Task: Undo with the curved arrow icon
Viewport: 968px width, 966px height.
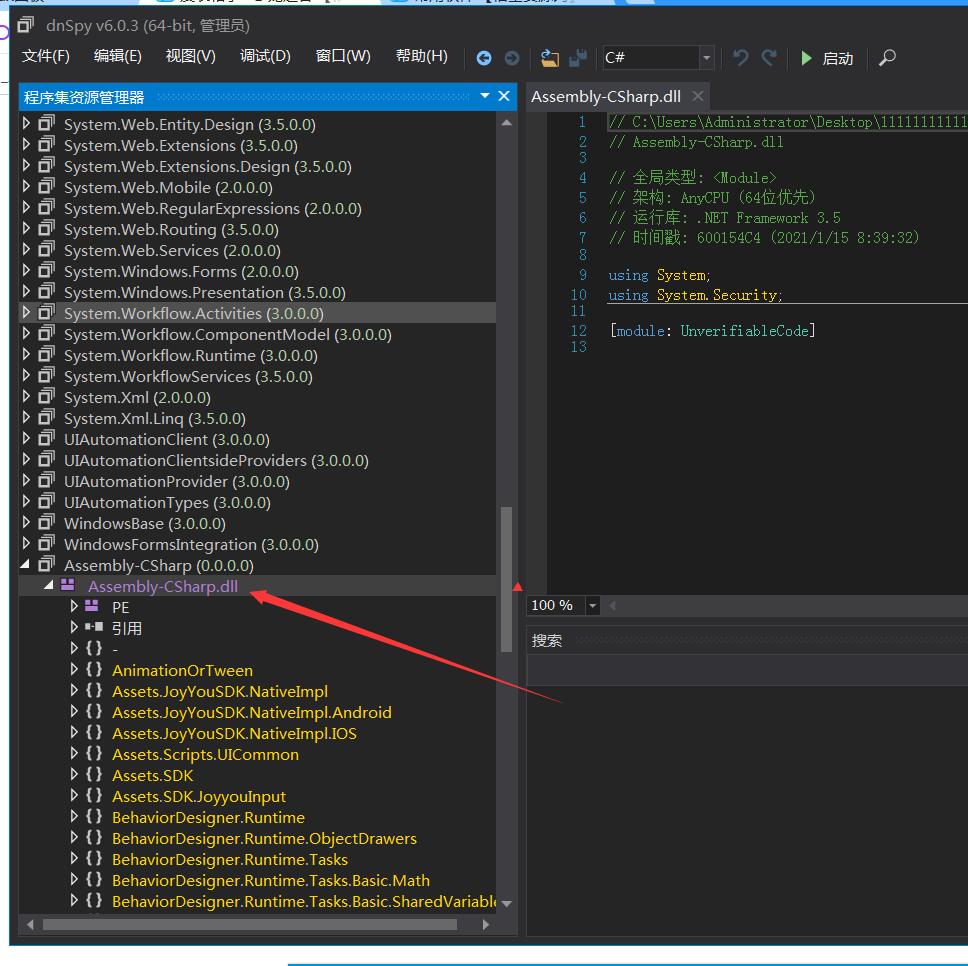Action: point(740,58)
